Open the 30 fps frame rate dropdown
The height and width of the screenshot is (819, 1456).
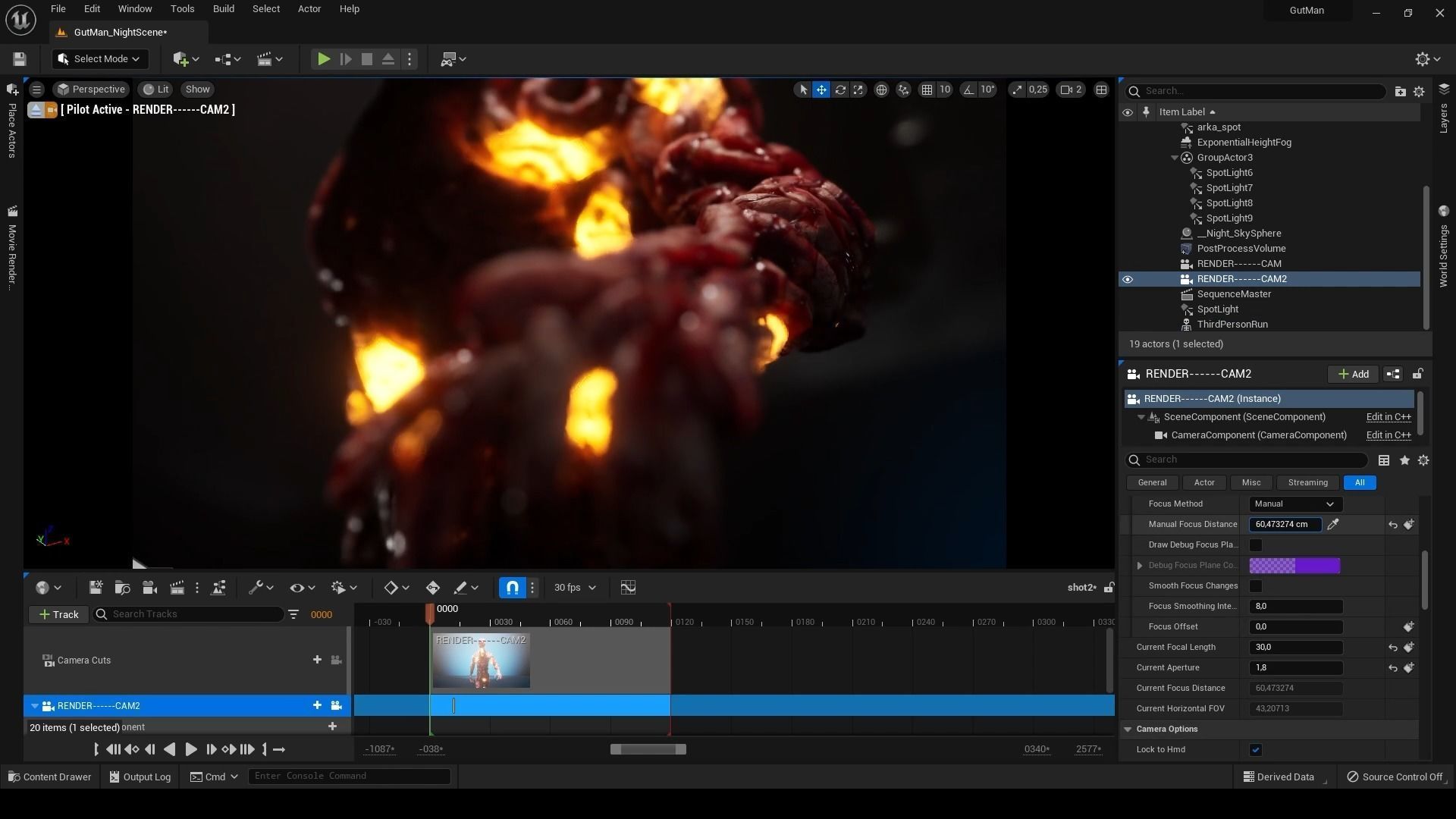point(575,588)
